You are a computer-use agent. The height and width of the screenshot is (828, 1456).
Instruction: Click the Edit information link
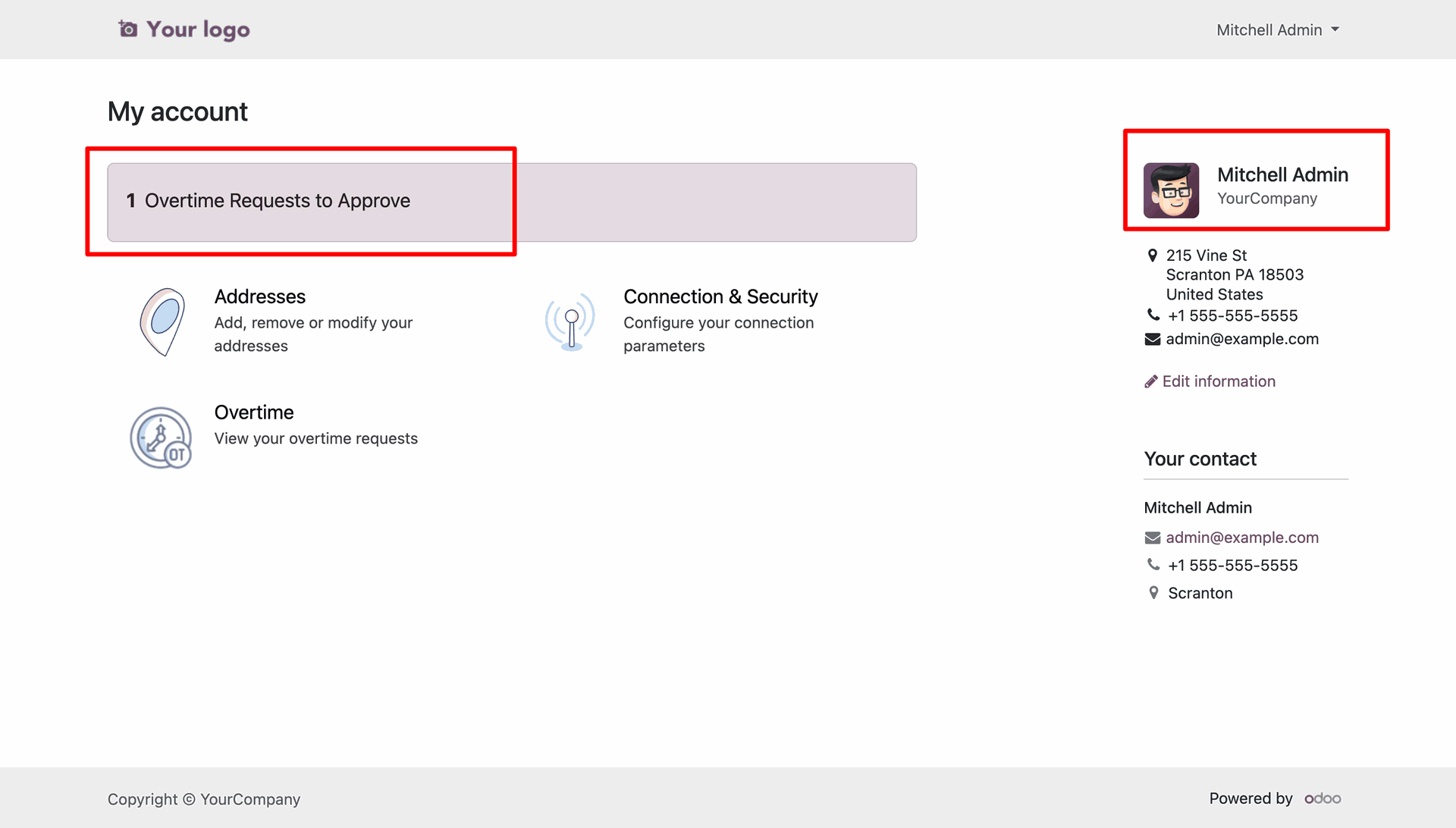[x=1218, y=381]
